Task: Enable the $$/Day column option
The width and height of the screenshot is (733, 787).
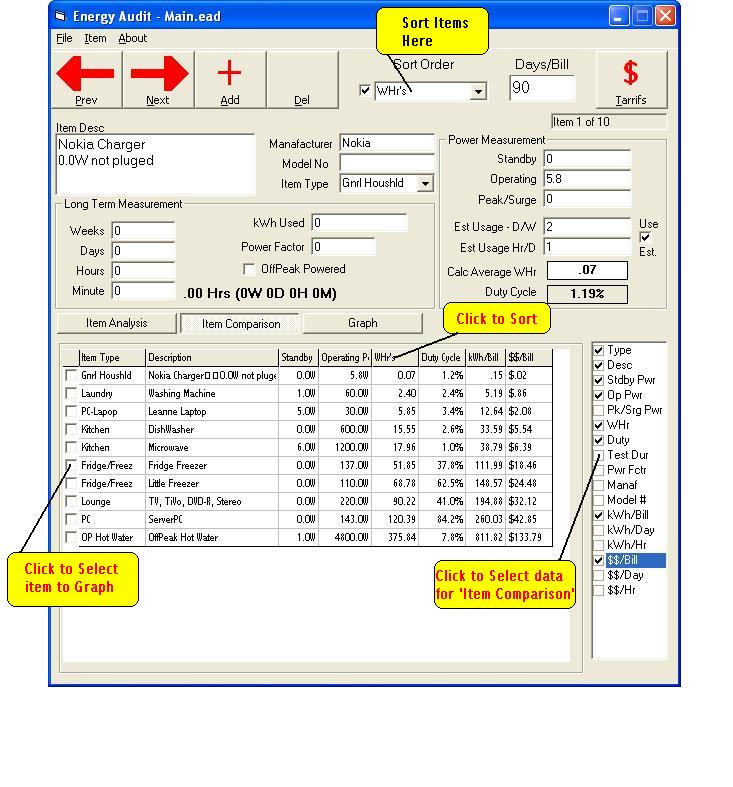Action: pyautogui.click(x=598, y=576)
